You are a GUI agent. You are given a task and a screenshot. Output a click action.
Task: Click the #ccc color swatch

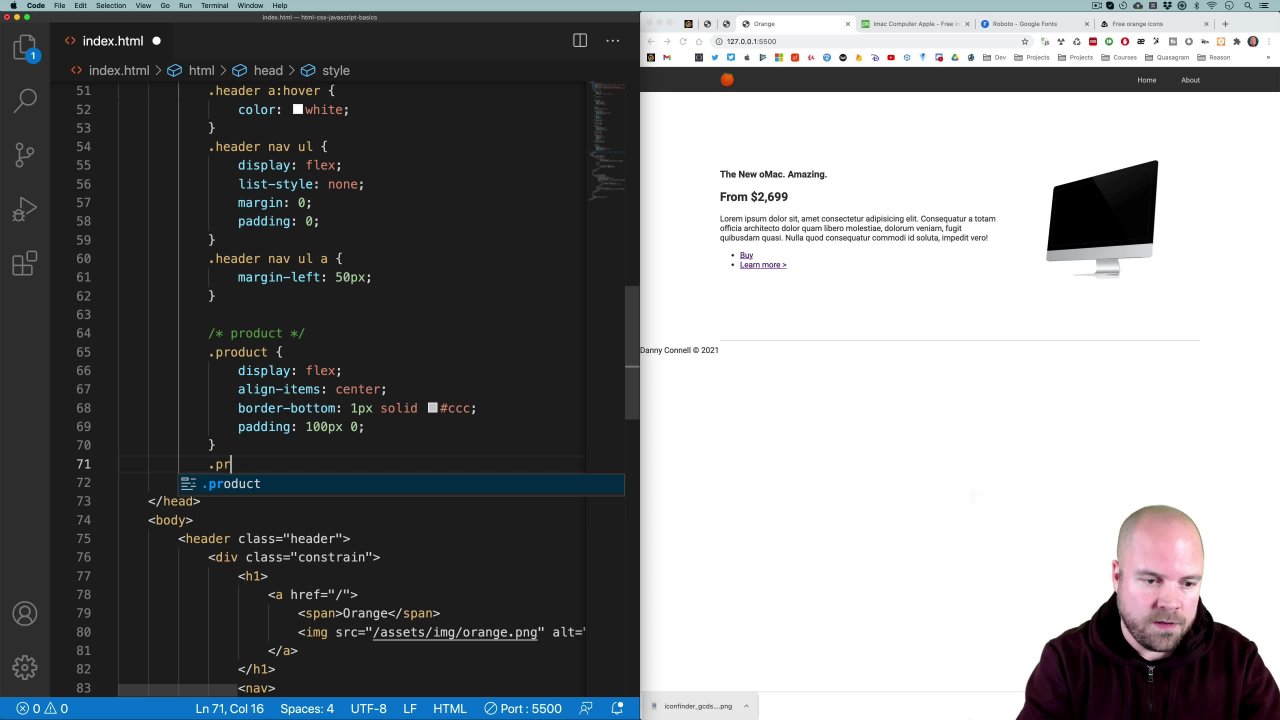click(432, 408)
